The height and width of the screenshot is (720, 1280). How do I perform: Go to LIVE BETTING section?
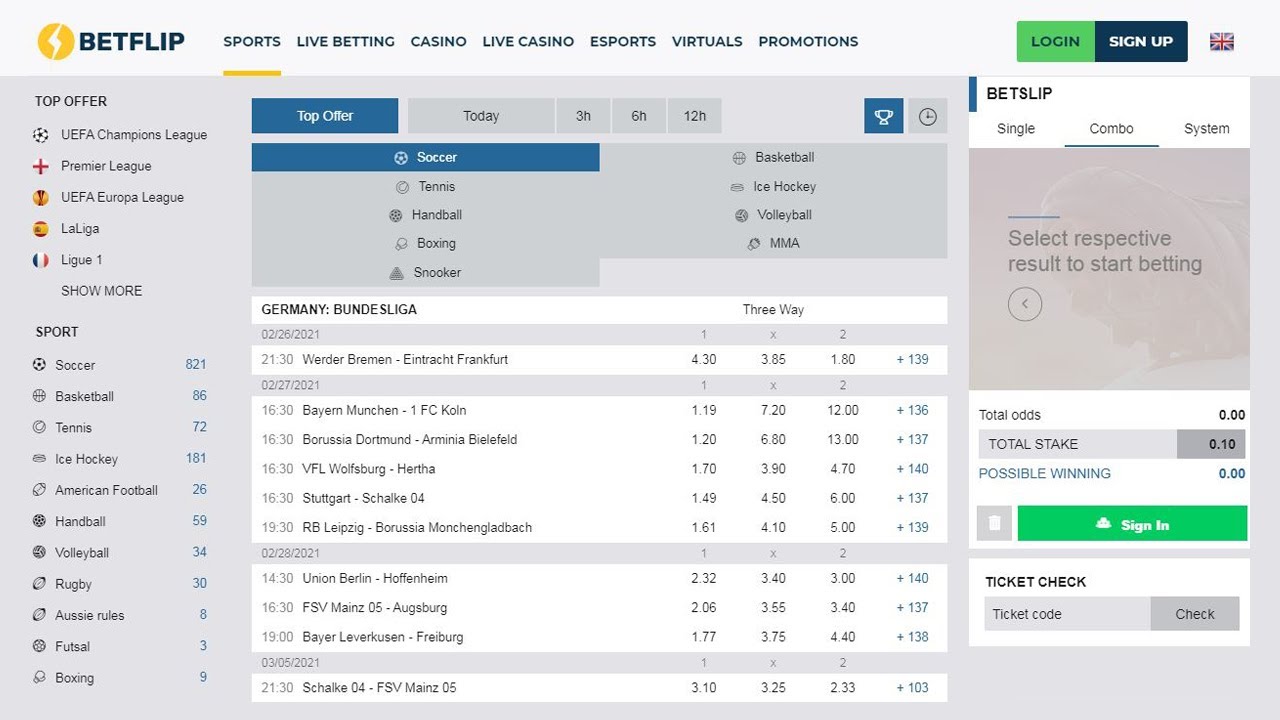pyautogui.click(x=345, y=41)
